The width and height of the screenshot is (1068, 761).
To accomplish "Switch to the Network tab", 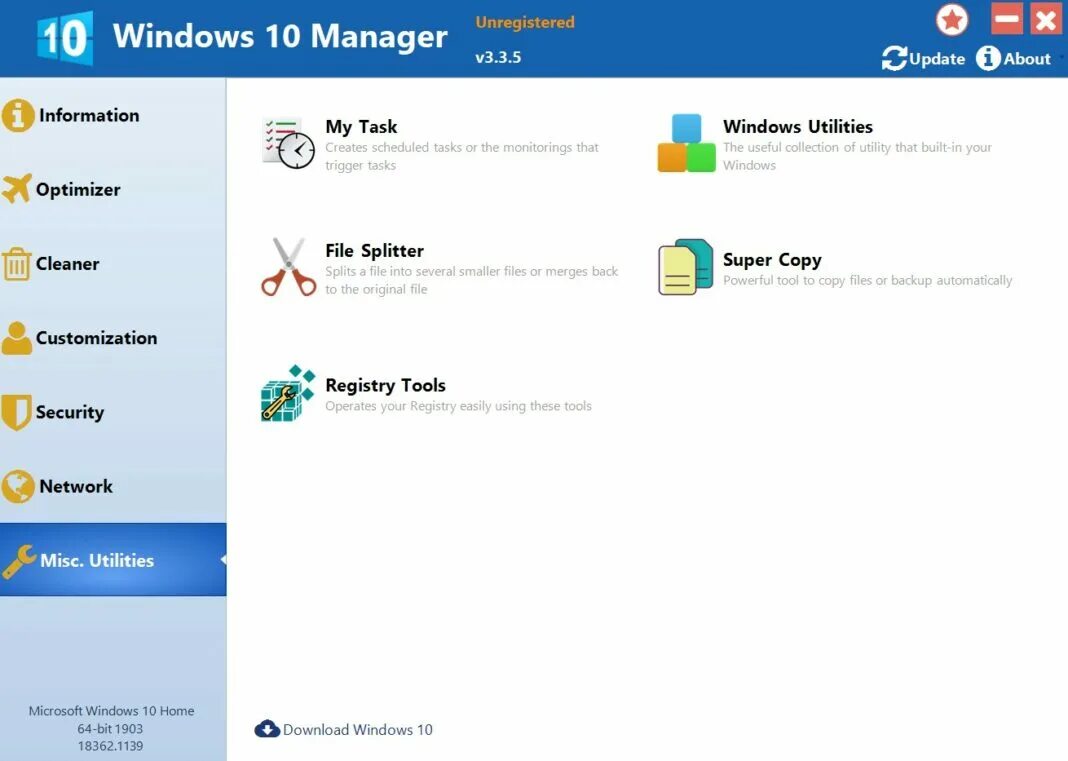I will pyautogui.click(x=113, y=486).
